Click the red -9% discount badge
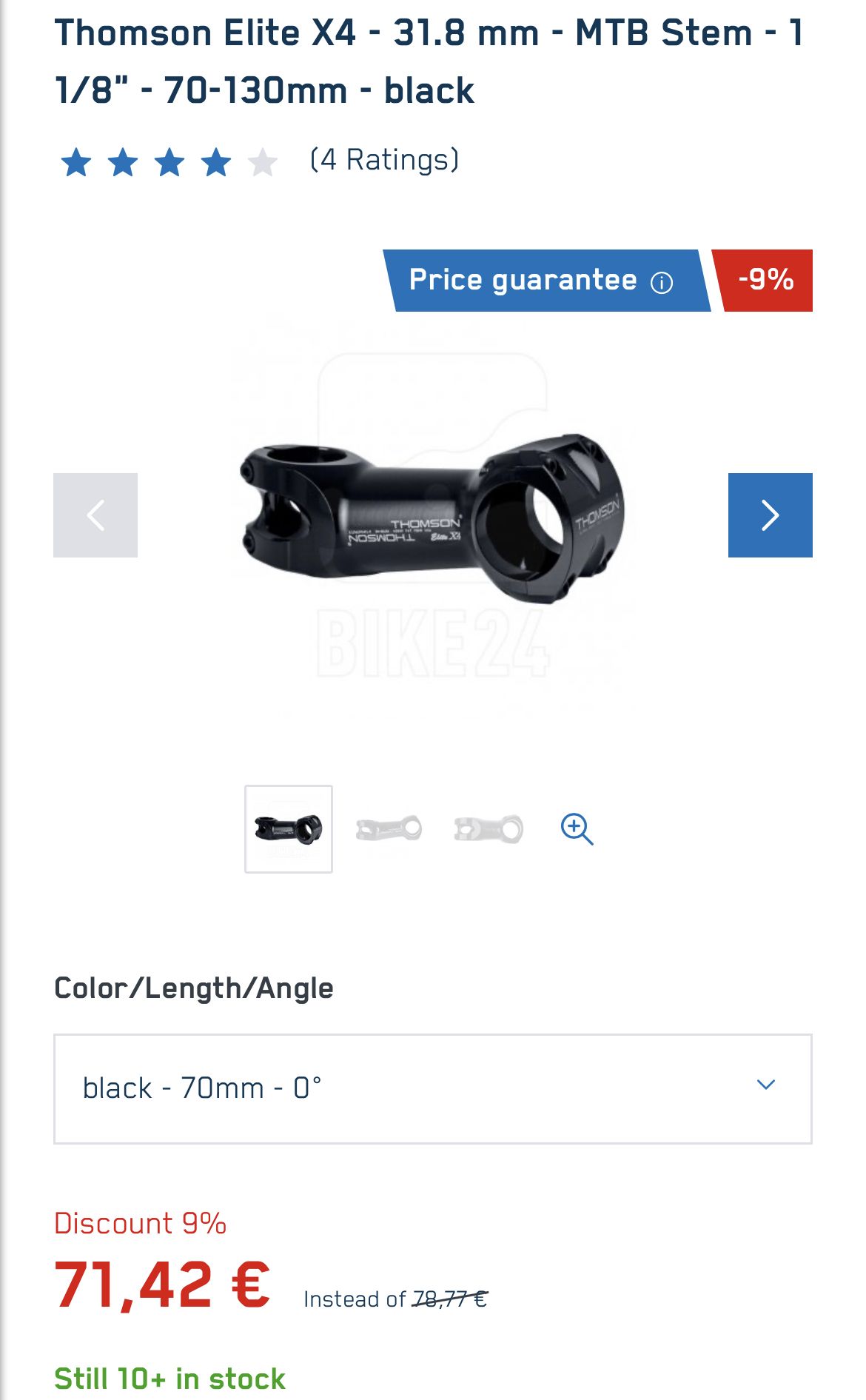866x1400 pixels. 762,281
